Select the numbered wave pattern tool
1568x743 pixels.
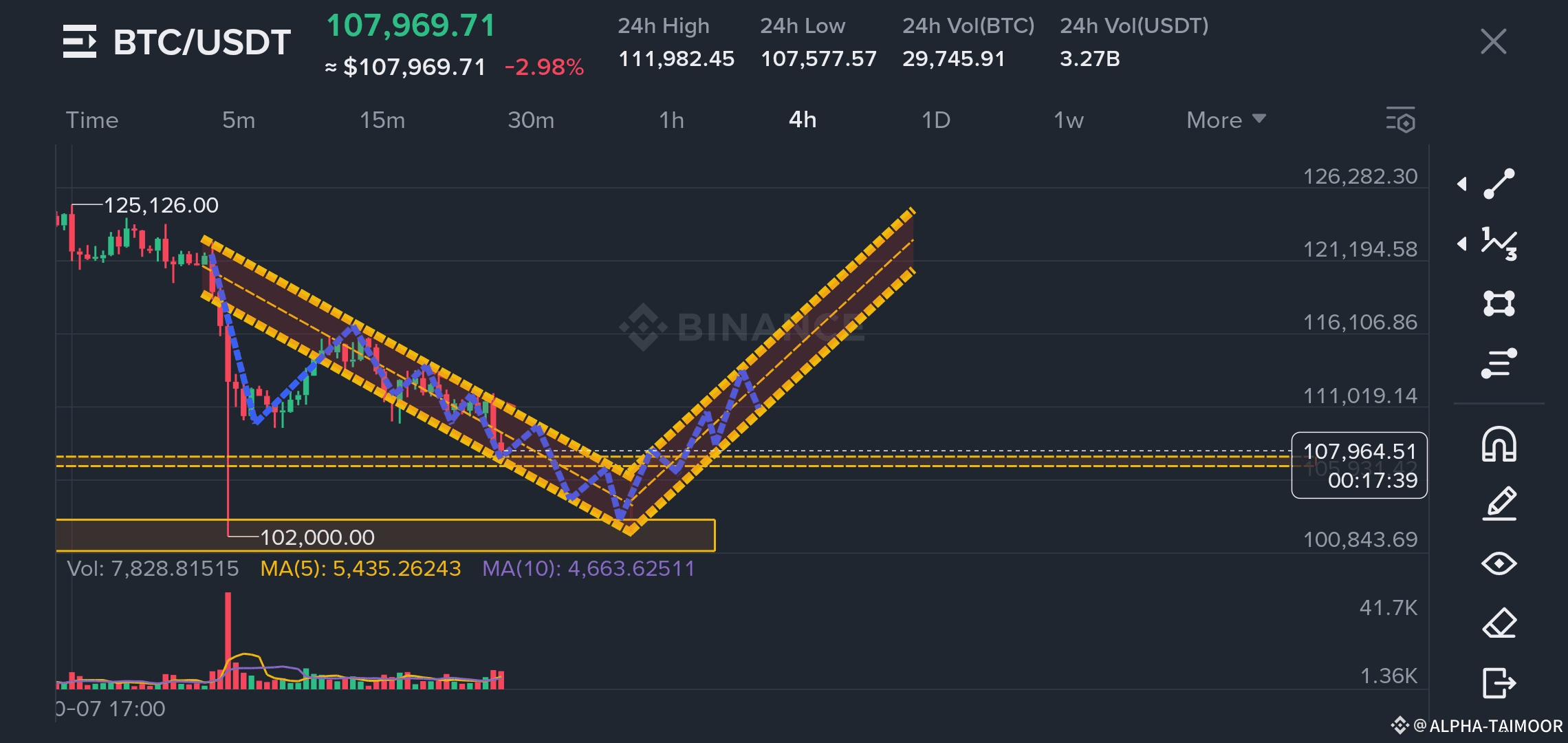click(1499, 244)
